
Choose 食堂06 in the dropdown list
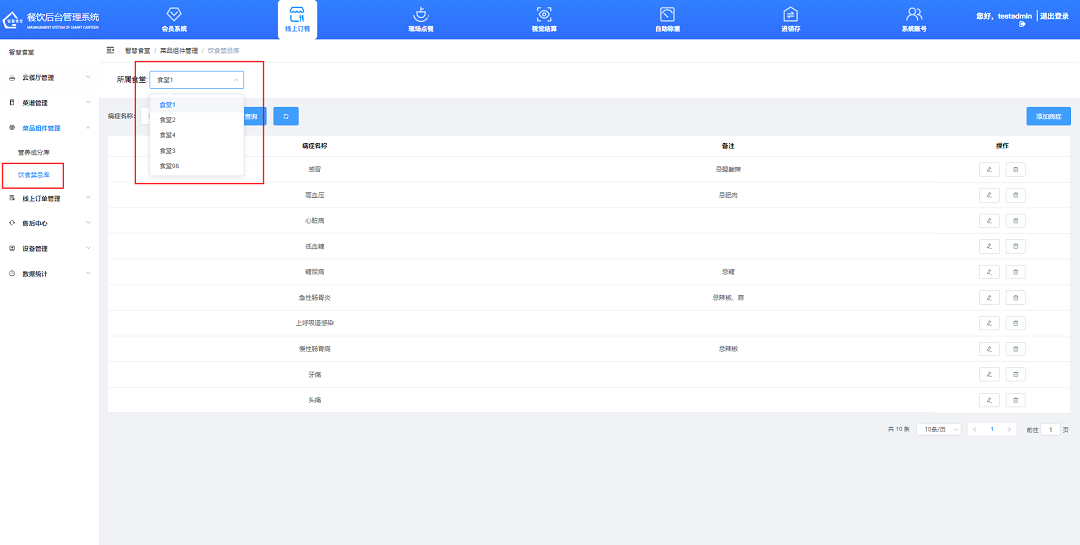tap(169, 166)
